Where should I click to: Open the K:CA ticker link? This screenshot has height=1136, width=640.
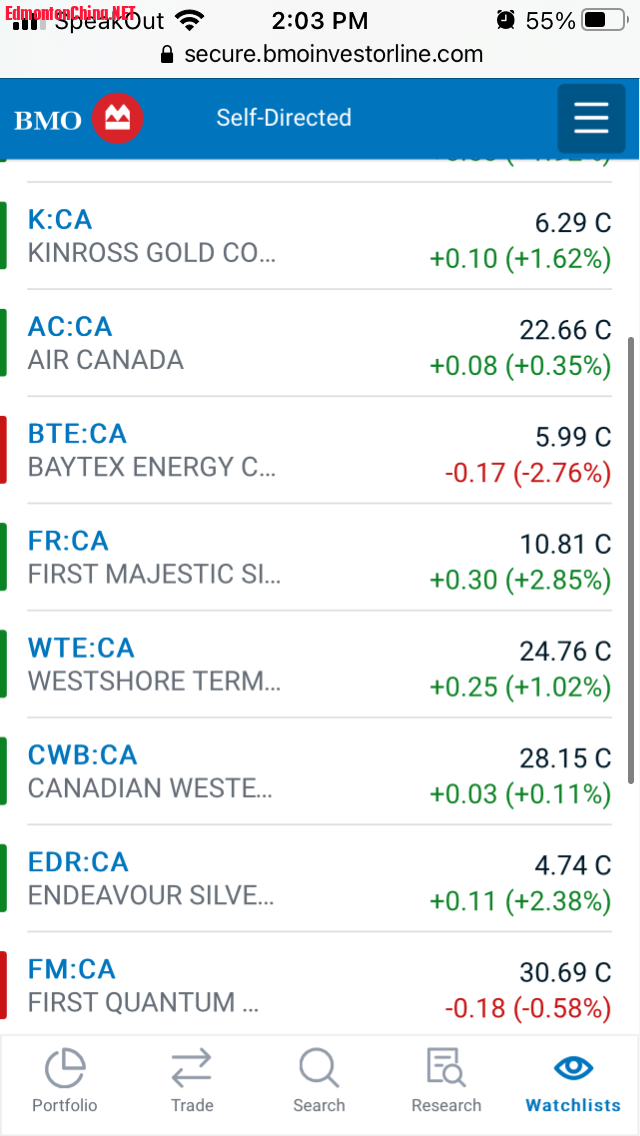[60, 219]
